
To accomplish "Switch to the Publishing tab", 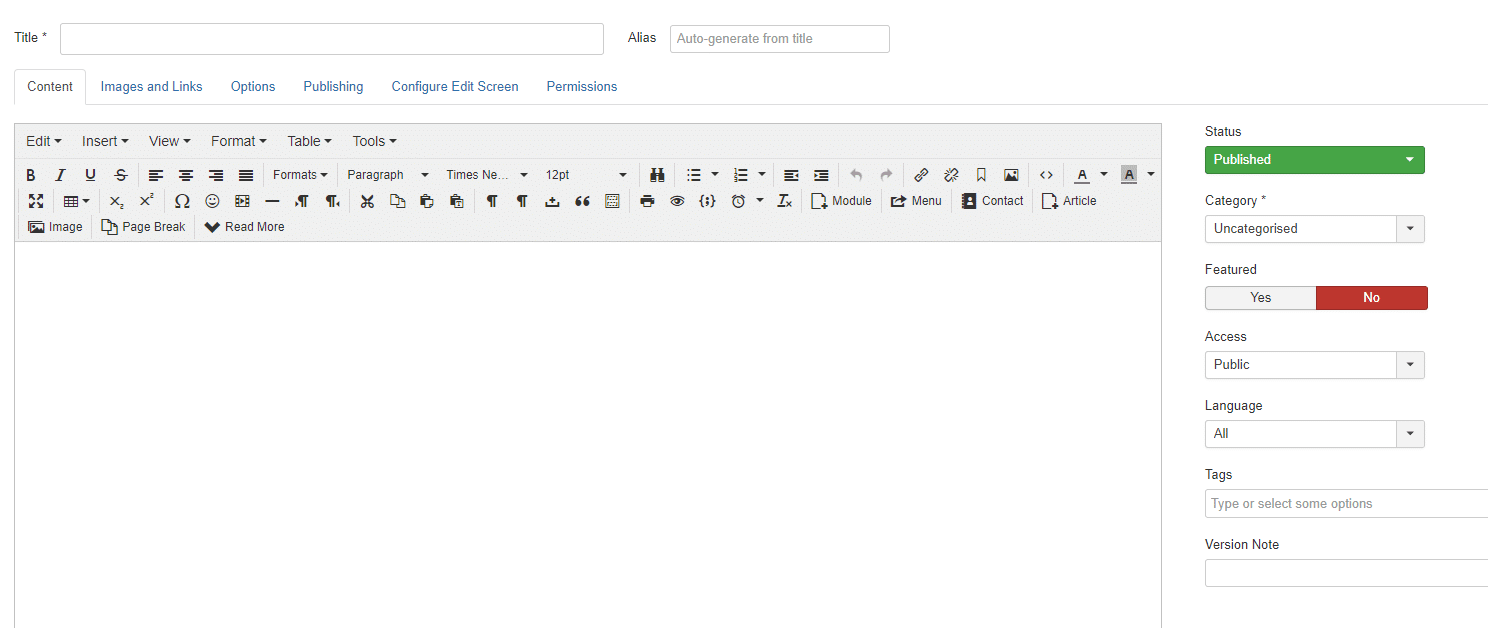I will (333, 86).
